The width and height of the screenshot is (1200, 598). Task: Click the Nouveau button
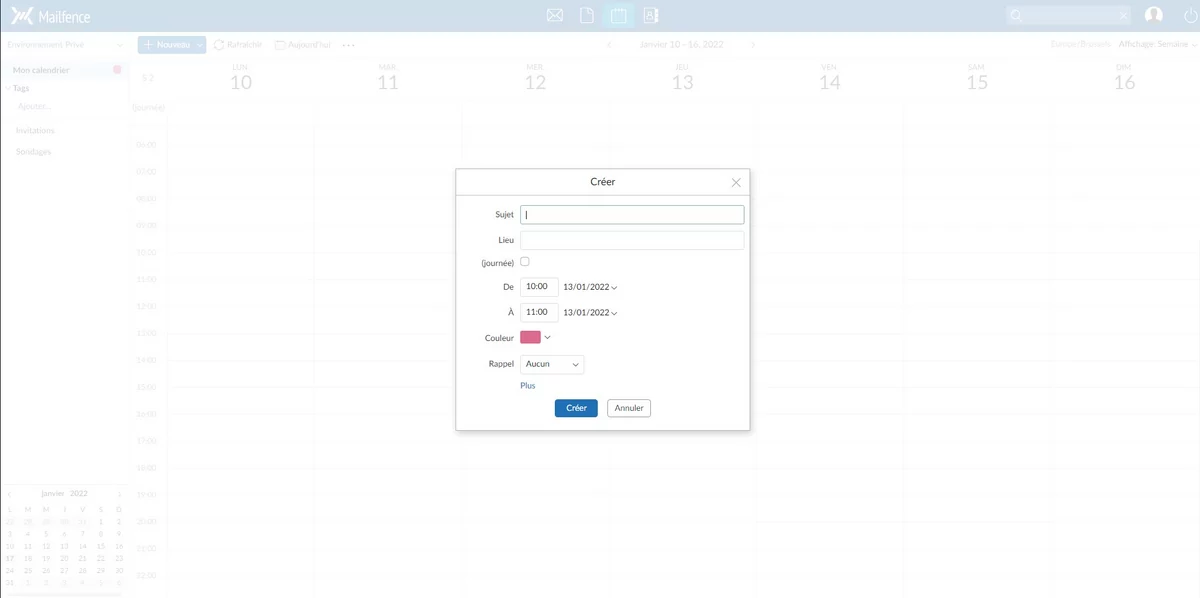166,45
